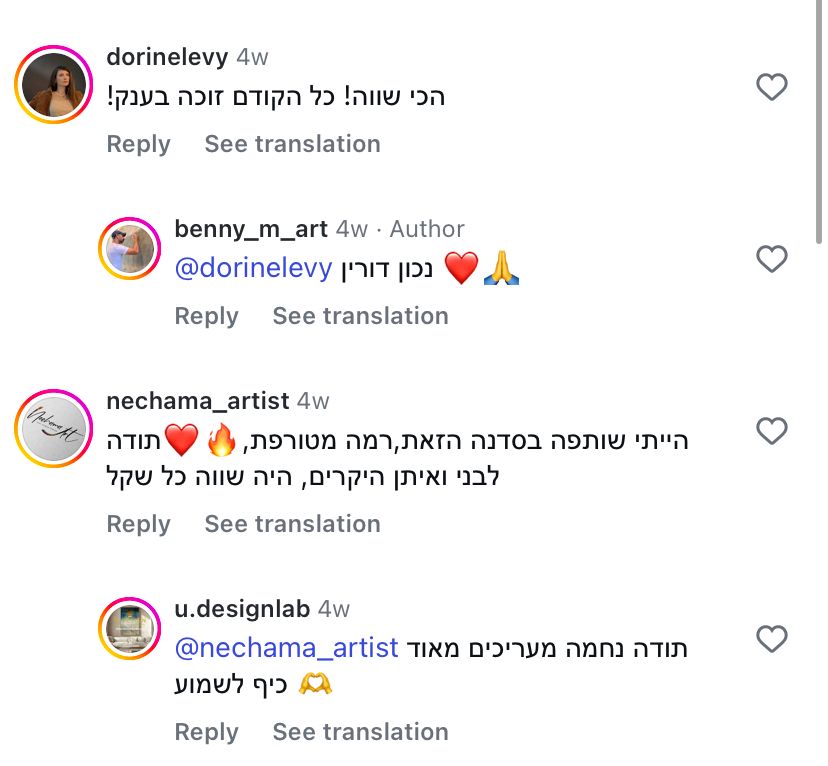This screenshot has height=766, width=828.
Task: Open dorinelevy's profile picture
Action: pos(54,85)
